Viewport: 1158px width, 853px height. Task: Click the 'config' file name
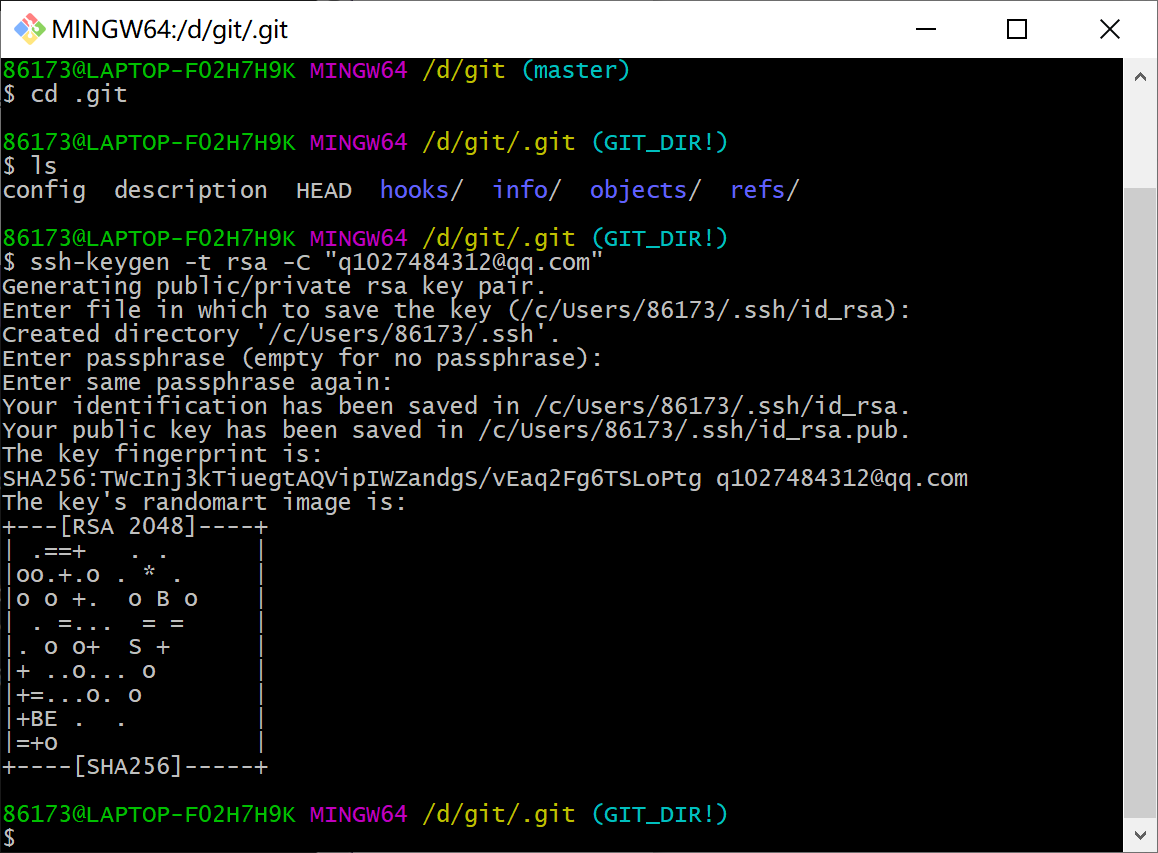(44, 190)
